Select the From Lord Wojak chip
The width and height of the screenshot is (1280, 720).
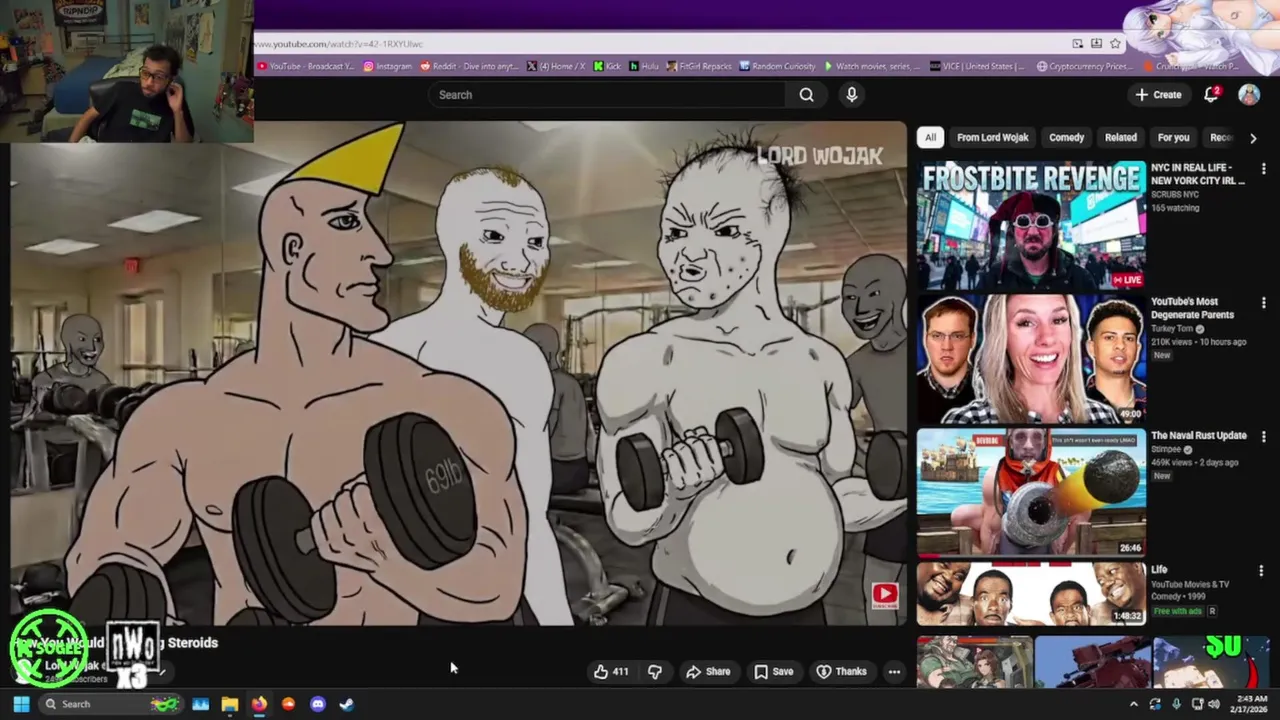pyautogui.click(x=992, y=138)
